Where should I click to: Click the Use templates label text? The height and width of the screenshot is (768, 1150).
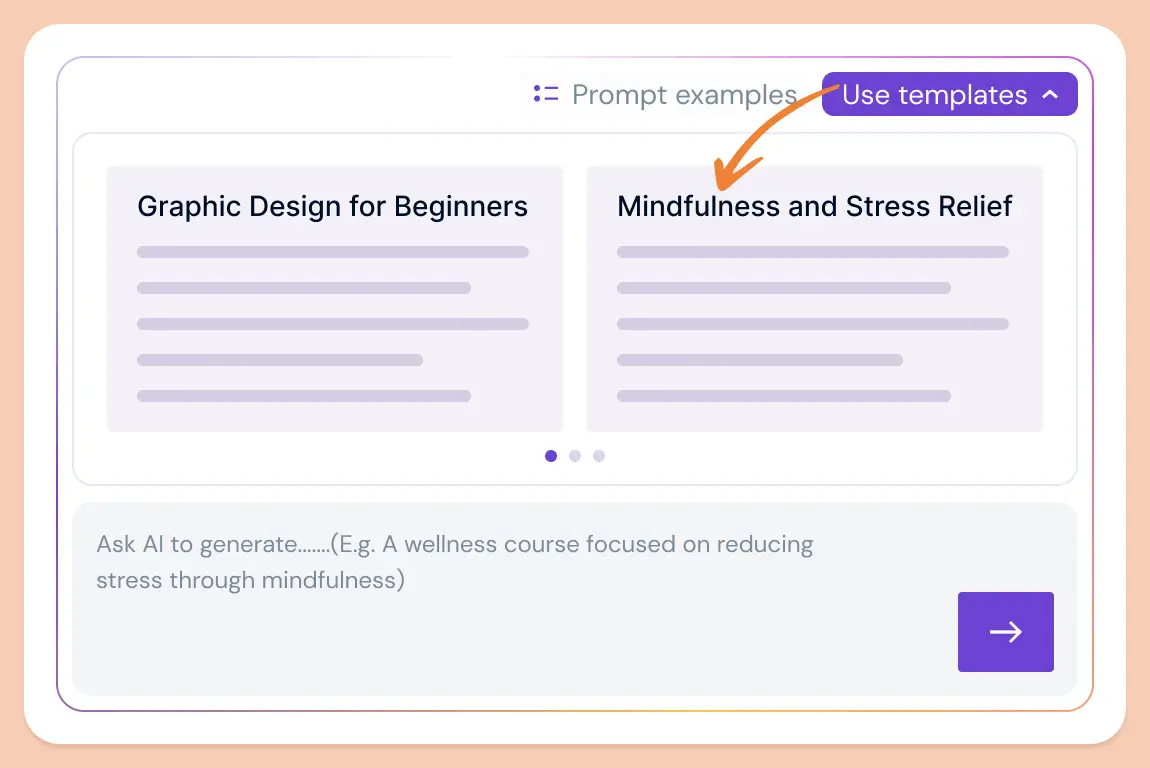tap(934, 95)
